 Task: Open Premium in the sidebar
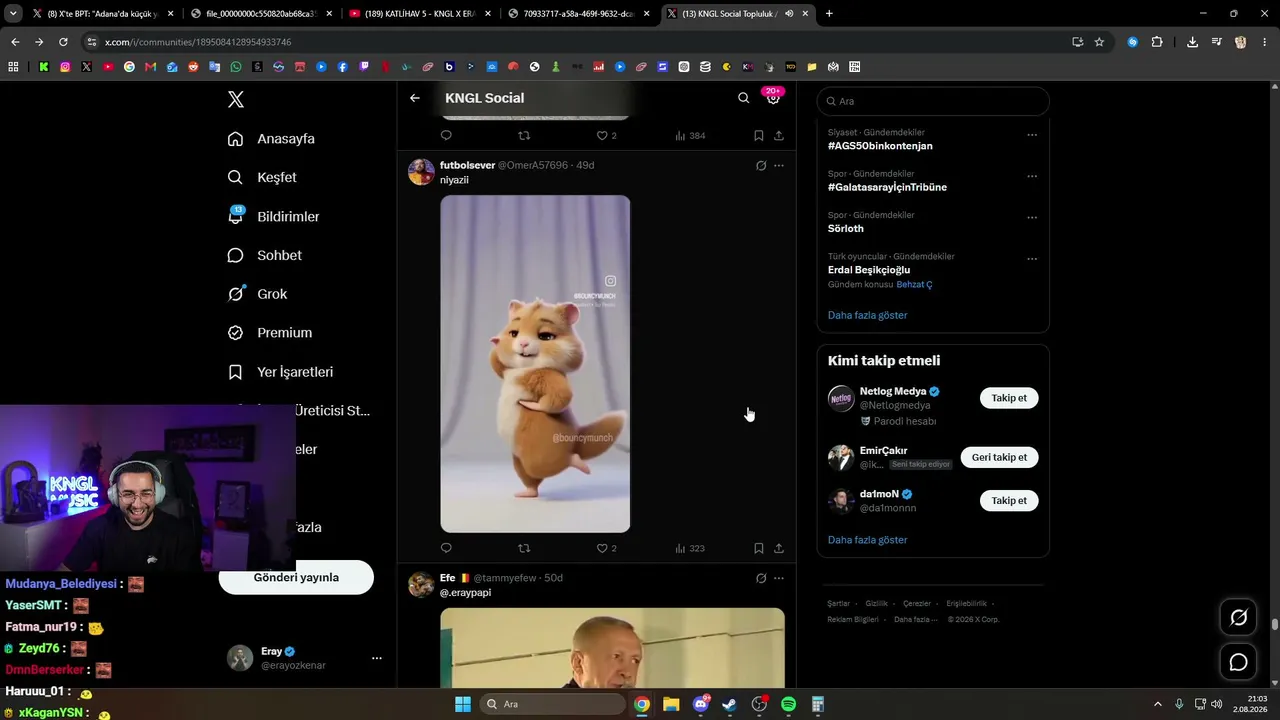(x=269, y=333)
